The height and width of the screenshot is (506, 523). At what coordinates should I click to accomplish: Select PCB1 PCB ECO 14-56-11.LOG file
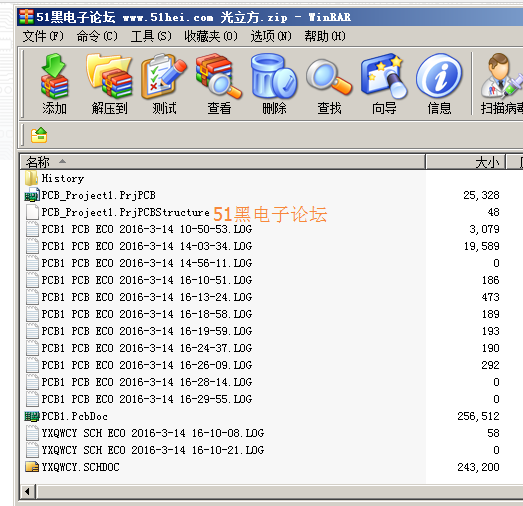click(147, 263)
